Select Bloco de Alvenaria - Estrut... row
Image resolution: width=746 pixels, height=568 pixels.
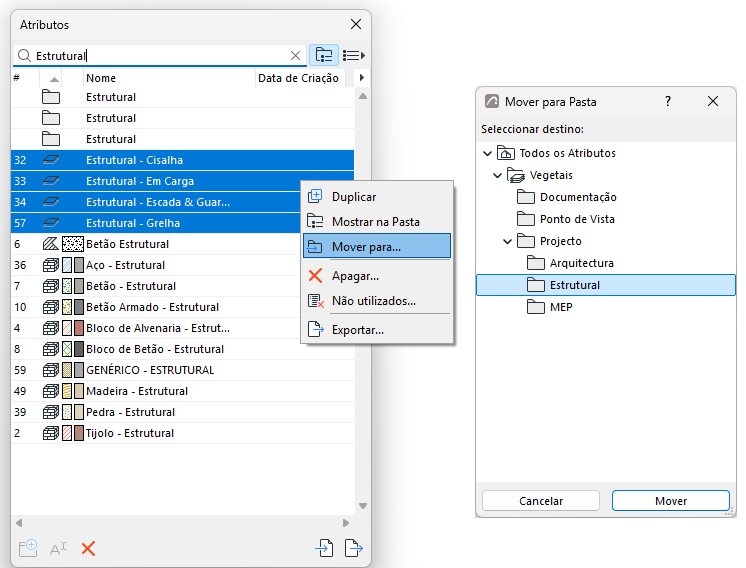point(156,328)
